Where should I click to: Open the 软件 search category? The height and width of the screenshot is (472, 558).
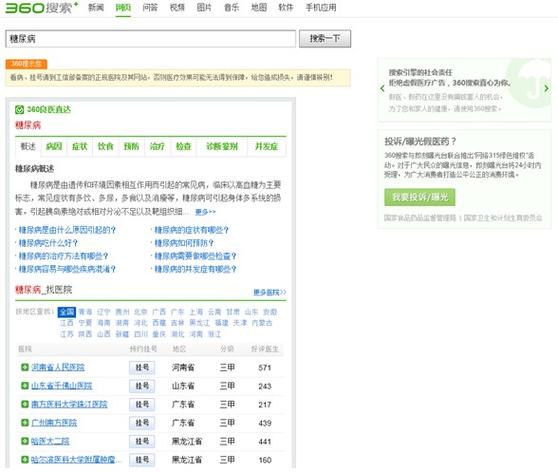286,7
